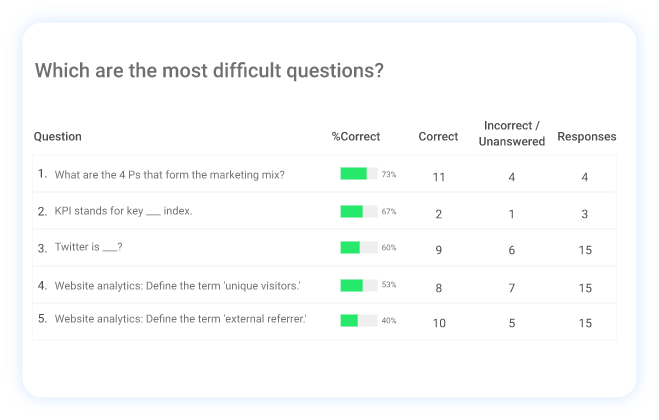Click the 53% correct progress bar
This screenshot has height=420, width=659.
coord(359,285)
